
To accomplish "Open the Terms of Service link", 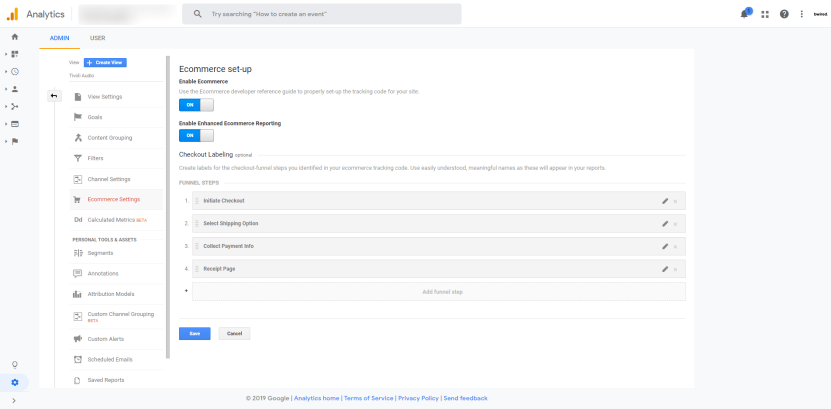I will [369, 398].
